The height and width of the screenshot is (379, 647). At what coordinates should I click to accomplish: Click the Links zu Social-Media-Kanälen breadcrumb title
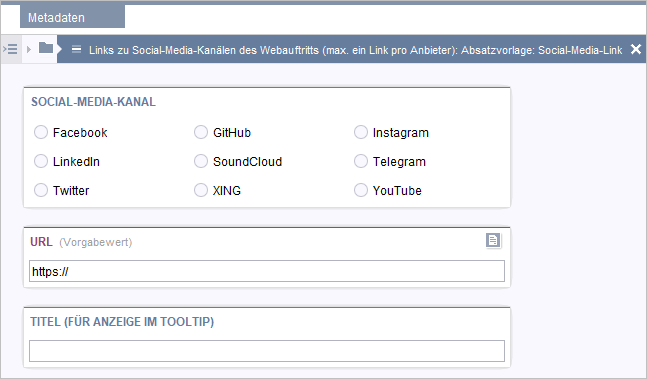355,50
